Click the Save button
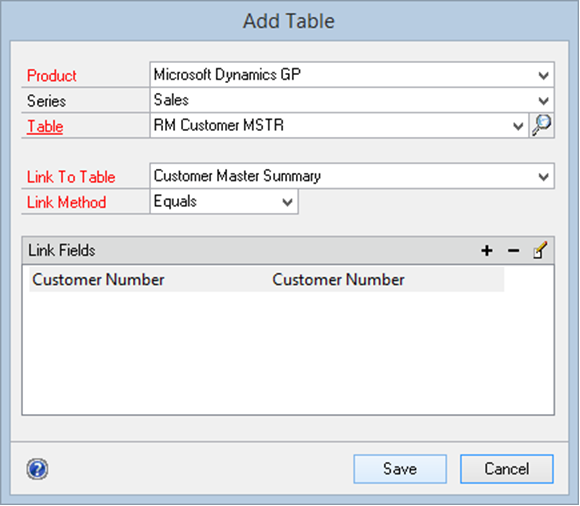The image size is (580, 506). click(400, 469)
